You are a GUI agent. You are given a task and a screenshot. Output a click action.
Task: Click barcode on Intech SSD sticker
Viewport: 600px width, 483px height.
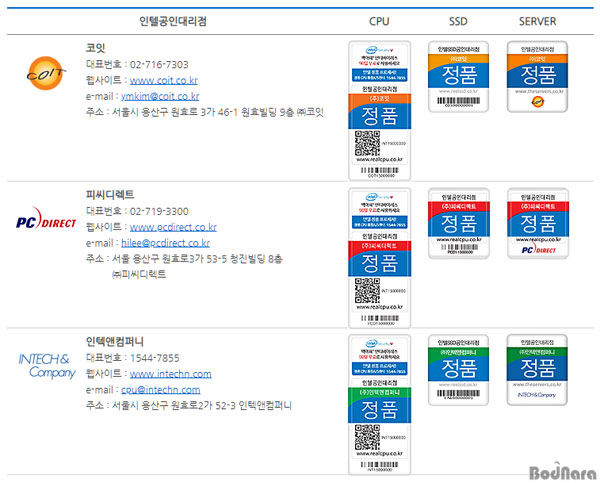[x=458, y=393]
